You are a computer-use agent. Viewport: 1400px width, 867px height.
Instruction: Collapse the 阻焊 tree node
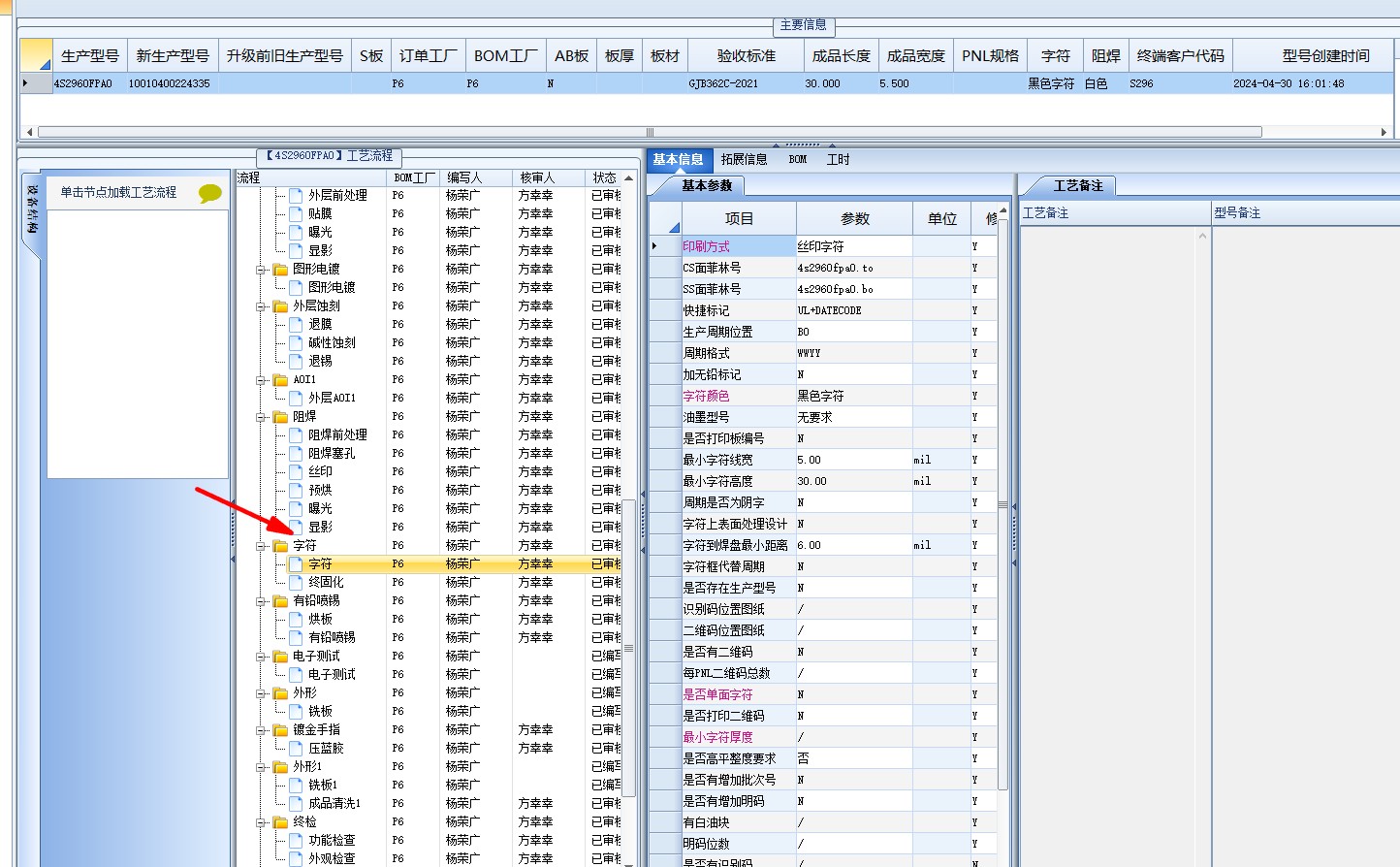261,417
